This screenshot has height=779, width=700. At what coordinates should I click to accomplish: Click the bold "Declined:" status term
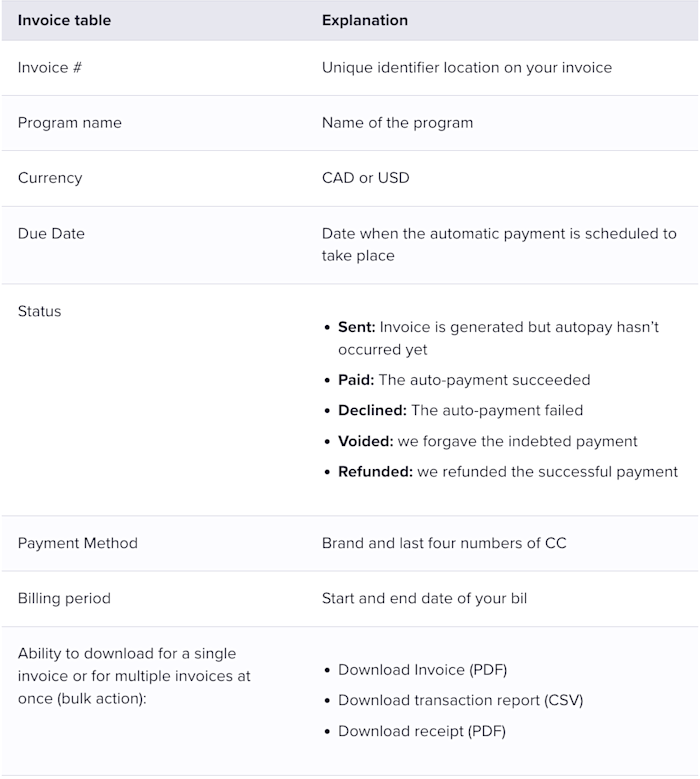pos(373,410)
